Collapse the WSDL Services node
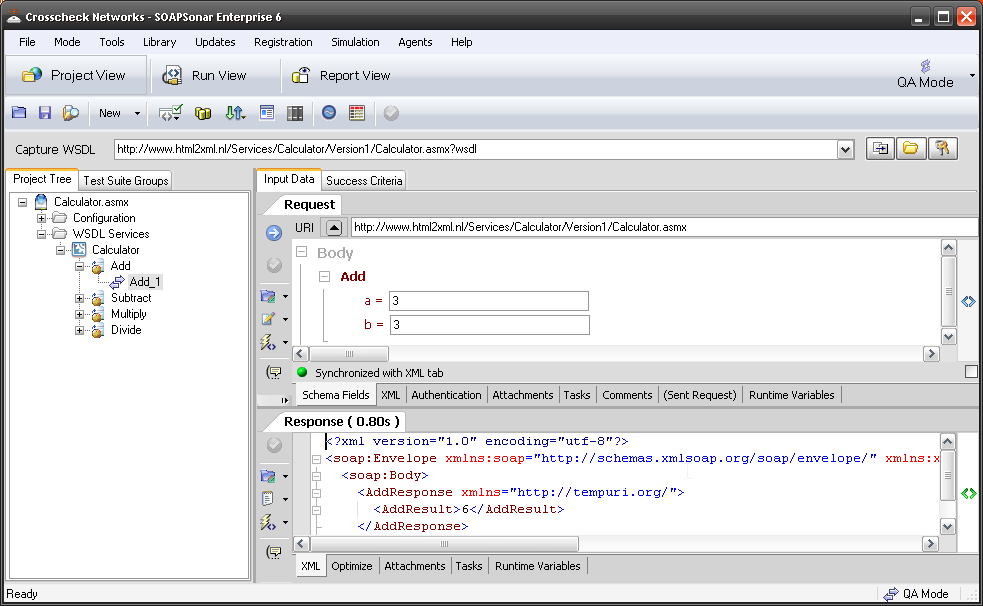 [41, 234]
